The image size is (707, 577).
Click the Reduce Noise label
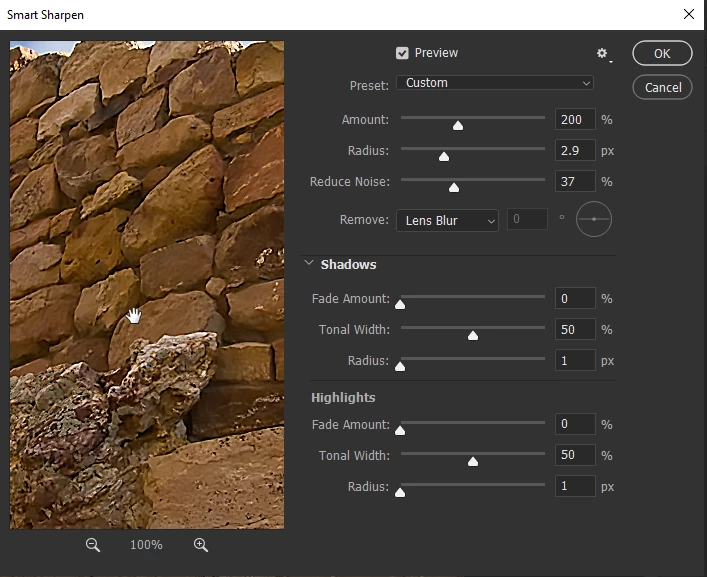(x=349, y=182)
